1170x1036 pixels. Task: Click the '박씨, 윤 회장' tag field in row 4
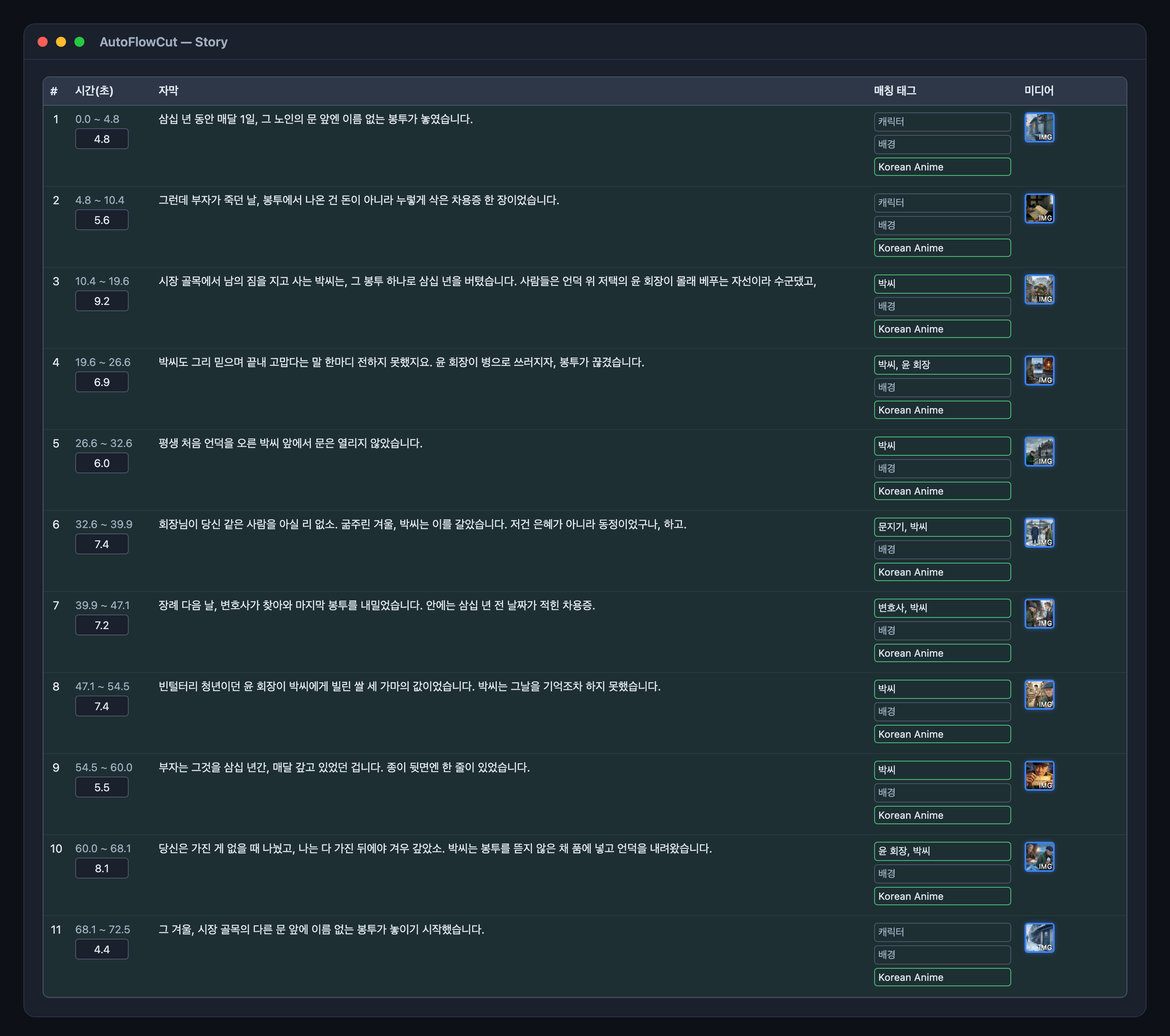[x=941, y=365]
